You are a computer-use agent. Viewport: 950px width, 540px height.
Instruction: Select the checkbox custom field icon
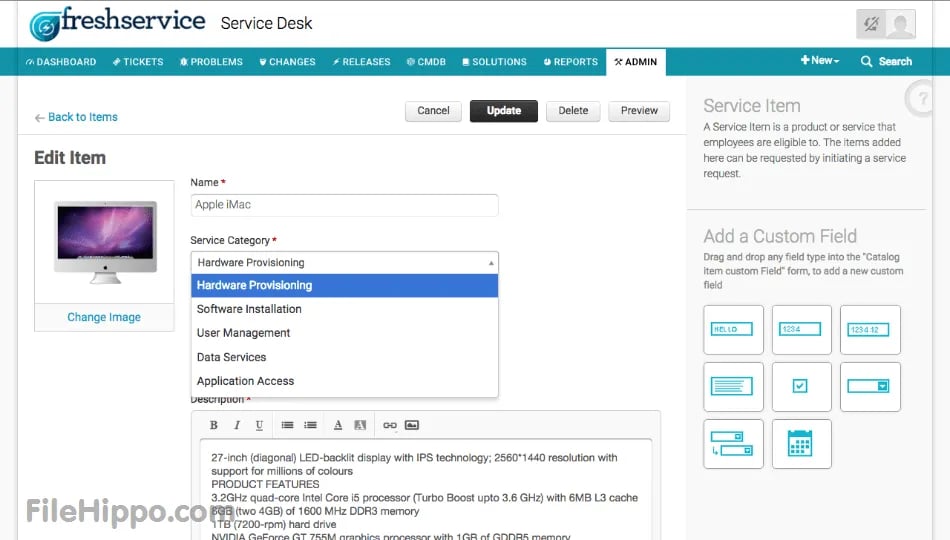pyautogui.click(x=802, y=387)
